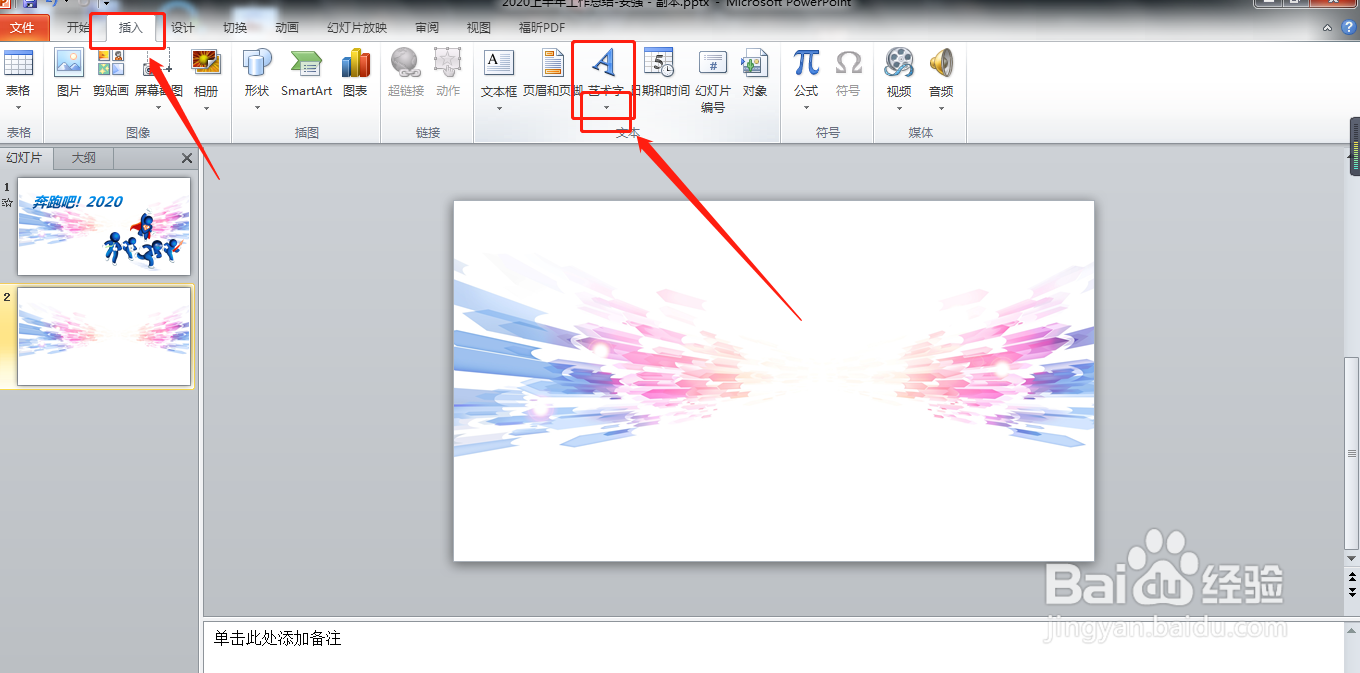Click the main slide editing canvas
Viewport: 1360px width, 673px height.
pyautogui.click(x=774, y=381)
